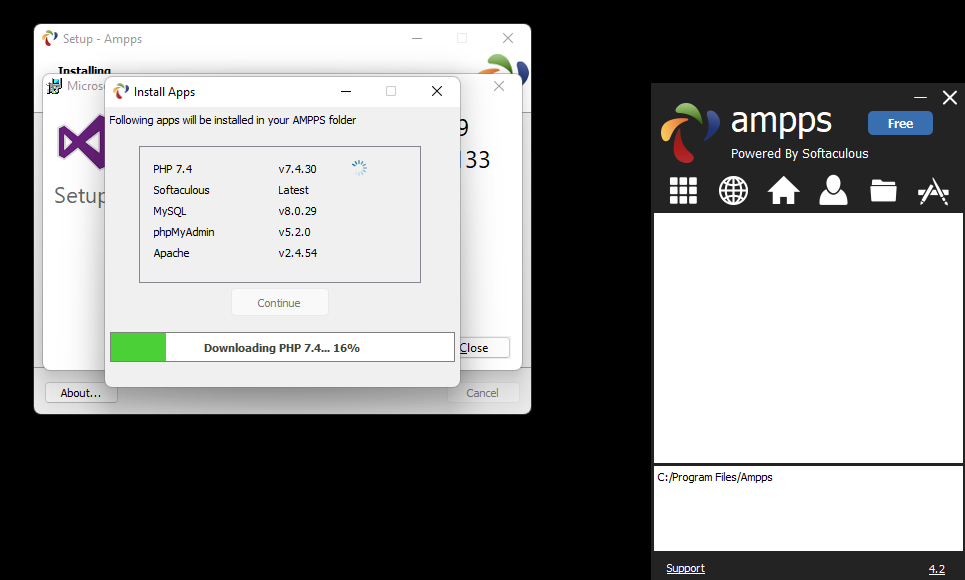This screenshot has width=965, height=580.
Task: Open the user account icon
Action: [833, 190]
